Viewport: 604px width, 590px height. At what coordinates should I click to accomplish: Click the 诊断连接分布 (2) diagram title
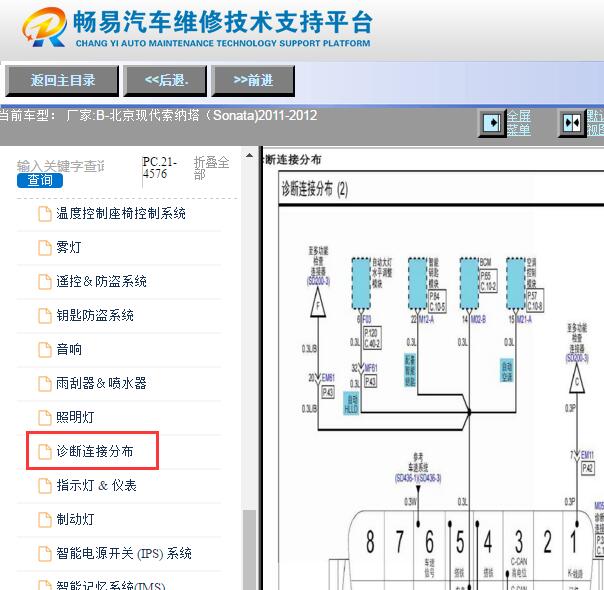[x=315, y=189]
